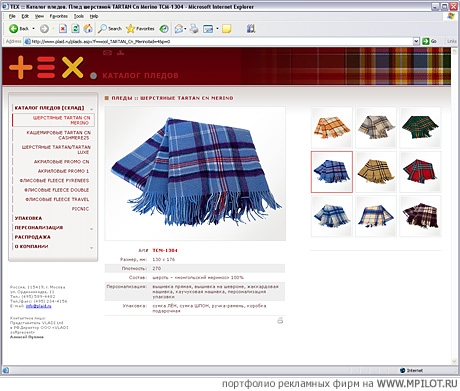Select Флисовые Fleece Pyrenees category

click(x=54, y=180)
